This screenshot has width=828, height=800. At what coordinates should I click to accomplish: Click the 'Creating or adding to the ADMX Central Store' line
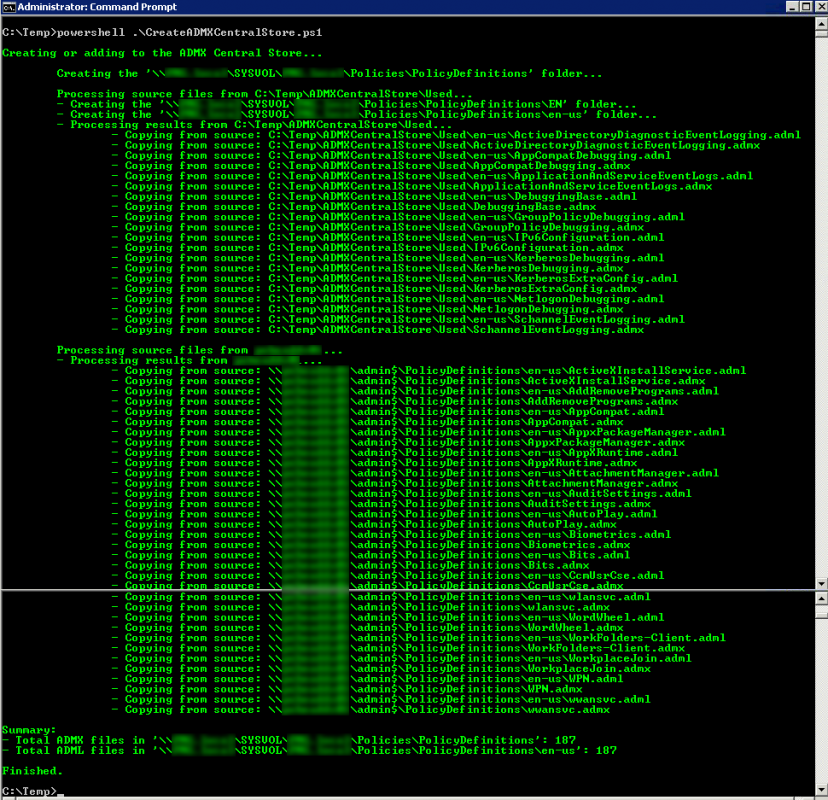tap(162, 53)
